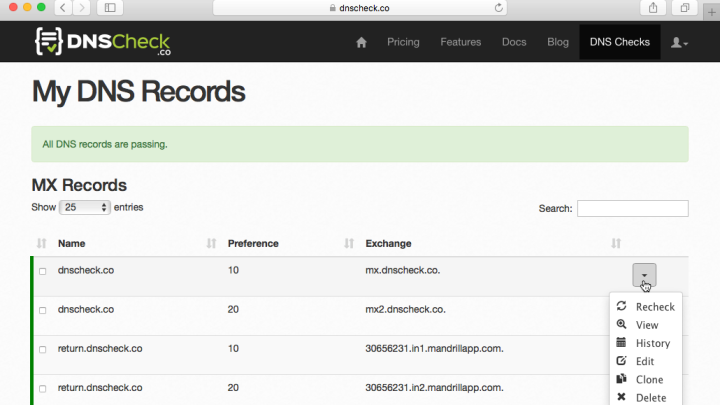
Task: Toggle Safari sidebar button
Action: point(110,8)
